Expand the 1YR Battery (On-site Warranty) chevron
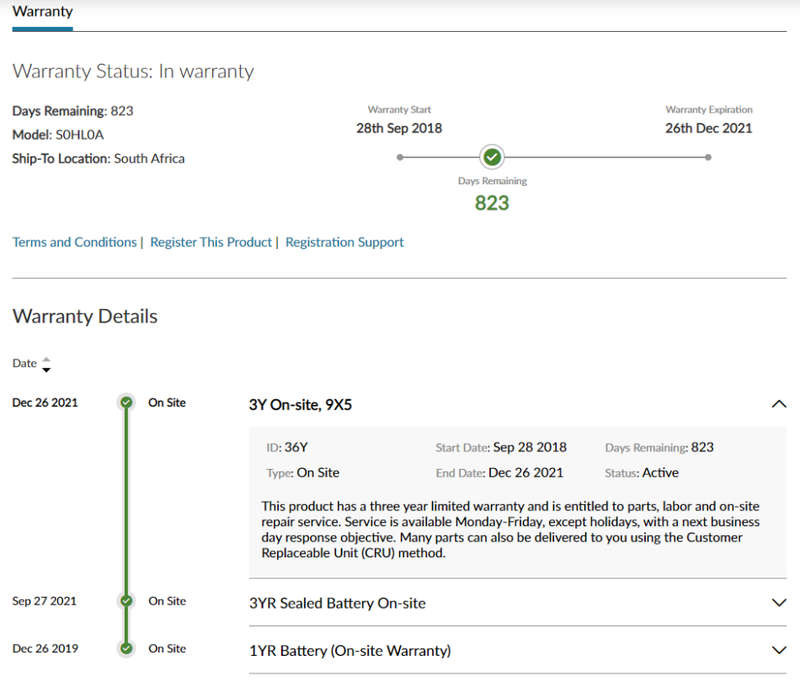Image resolution: width=800 pixels, height=686 pixels. (779, 650)
